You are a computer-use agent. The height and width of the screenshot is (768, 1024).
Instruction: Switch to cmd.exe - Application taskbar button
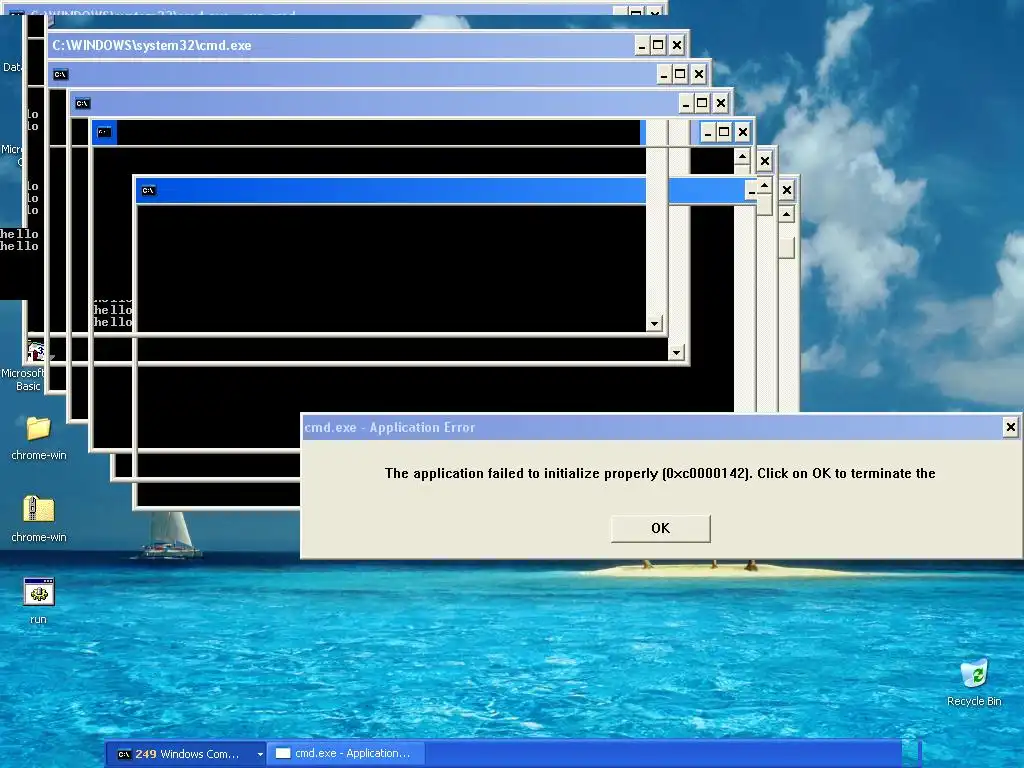(x=346, y=754)
